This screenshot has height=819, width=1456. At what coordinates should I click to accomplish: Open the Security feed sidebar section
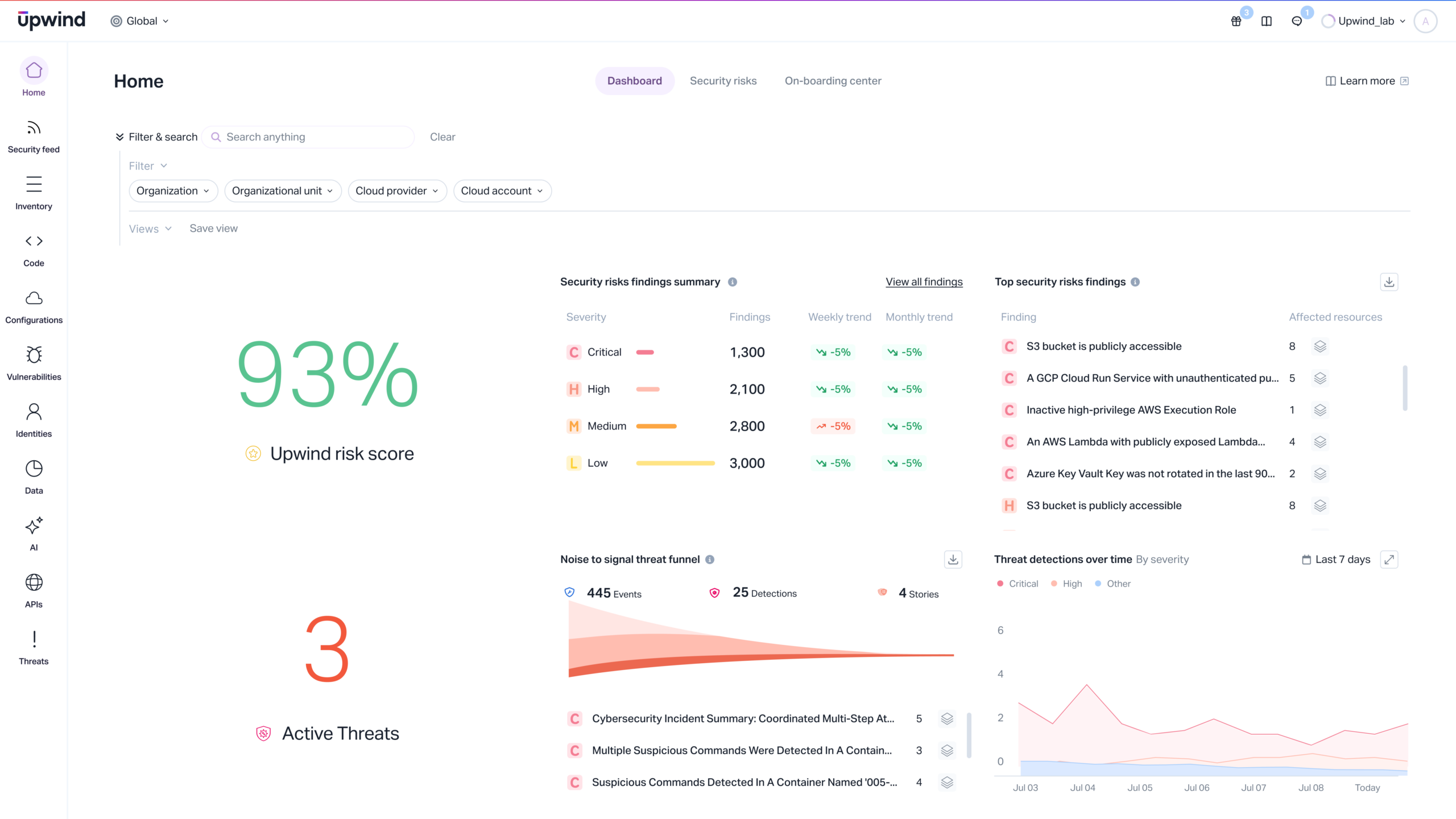(34, 135)
